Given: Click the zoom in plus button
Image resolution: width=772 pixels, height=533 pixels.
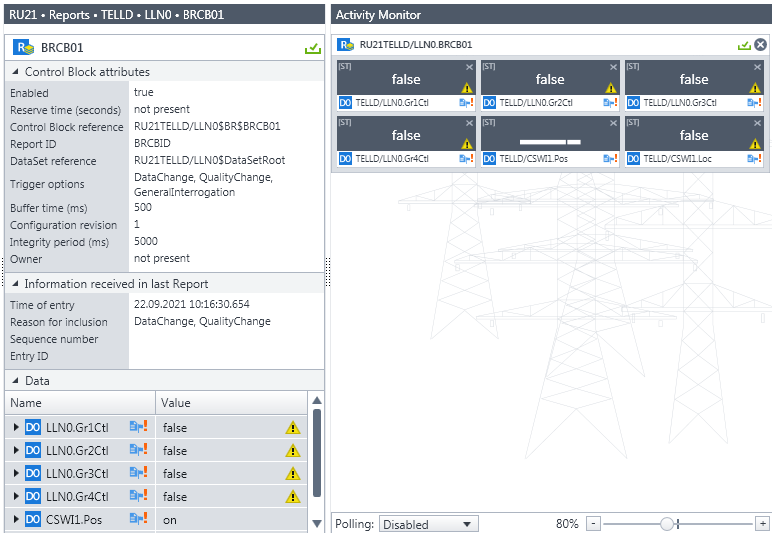Looking at the screenshot, I should (x=762, y=523).
